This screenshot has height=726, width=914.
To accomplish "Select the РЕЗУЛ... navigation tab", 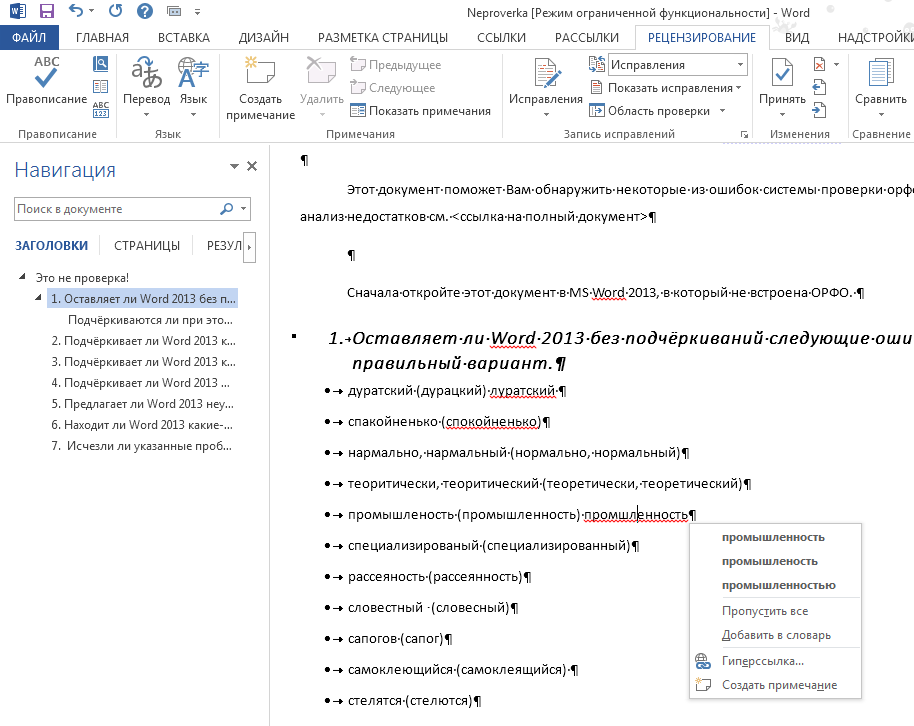I will pos(224,246).
